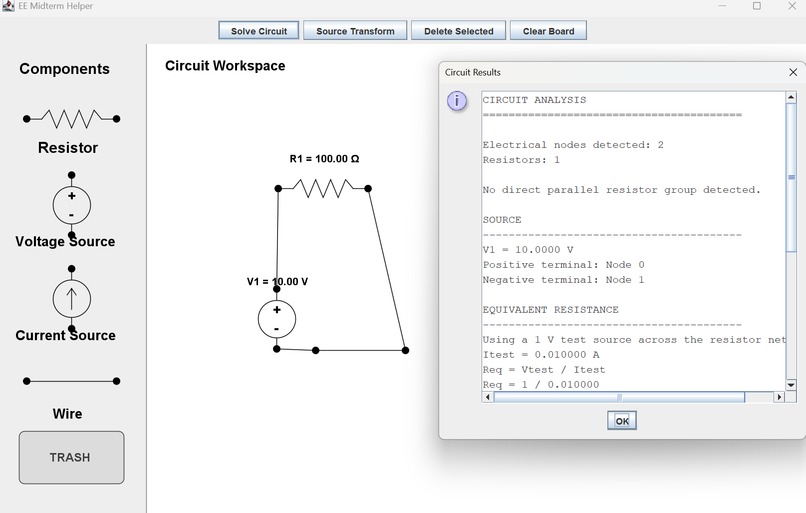The height and width of the screenshot is (513, 806).
Task: Click the R1 resistor's left terminal node
Action: (x=278, y=189)
